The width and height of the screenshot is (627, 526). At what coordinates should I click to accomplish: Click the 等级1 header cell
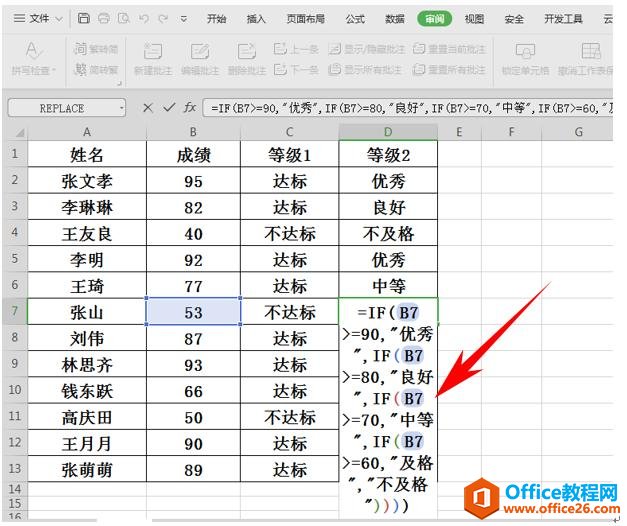pos(290,154)
